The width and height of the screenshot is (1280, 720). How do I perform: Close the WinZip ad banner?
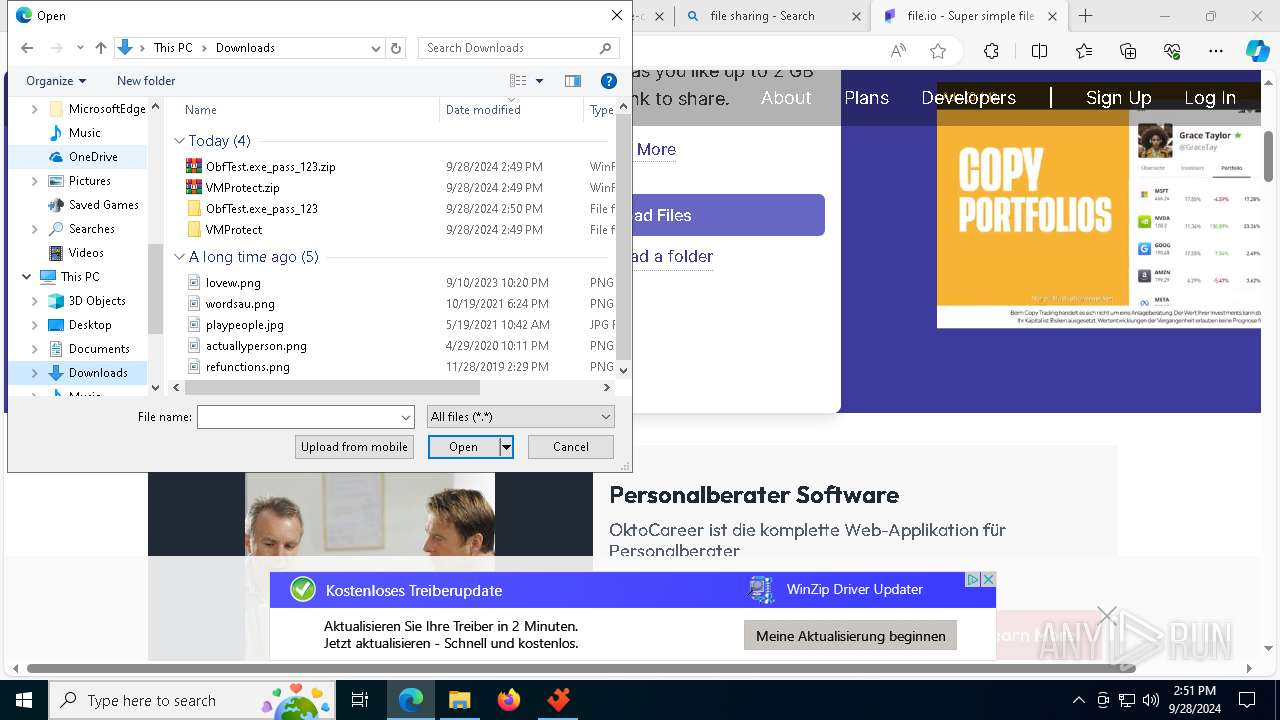tap(988, 580)
